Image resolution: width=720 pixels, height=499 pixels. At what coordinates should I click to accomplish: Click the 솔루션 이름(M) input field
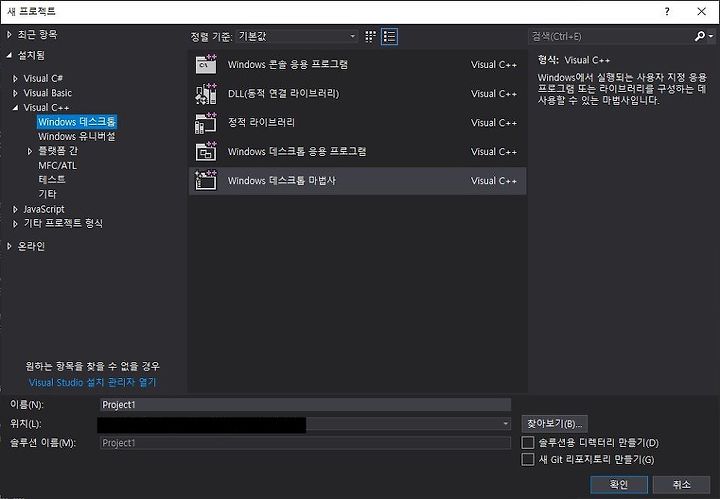305,443
